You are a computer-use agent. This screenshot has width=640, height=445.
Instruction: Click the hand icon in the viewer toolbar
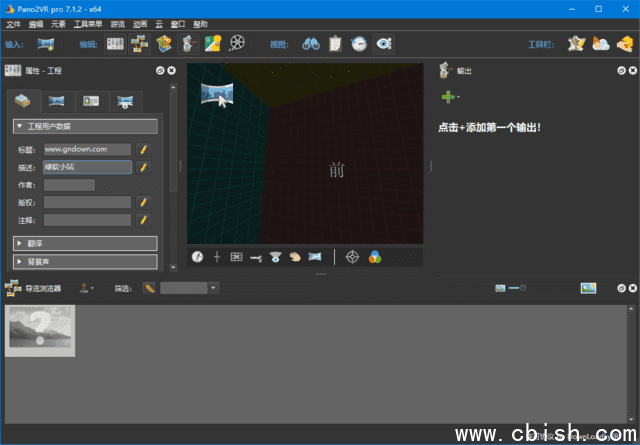pyautogui.click(x=295, y=257)
